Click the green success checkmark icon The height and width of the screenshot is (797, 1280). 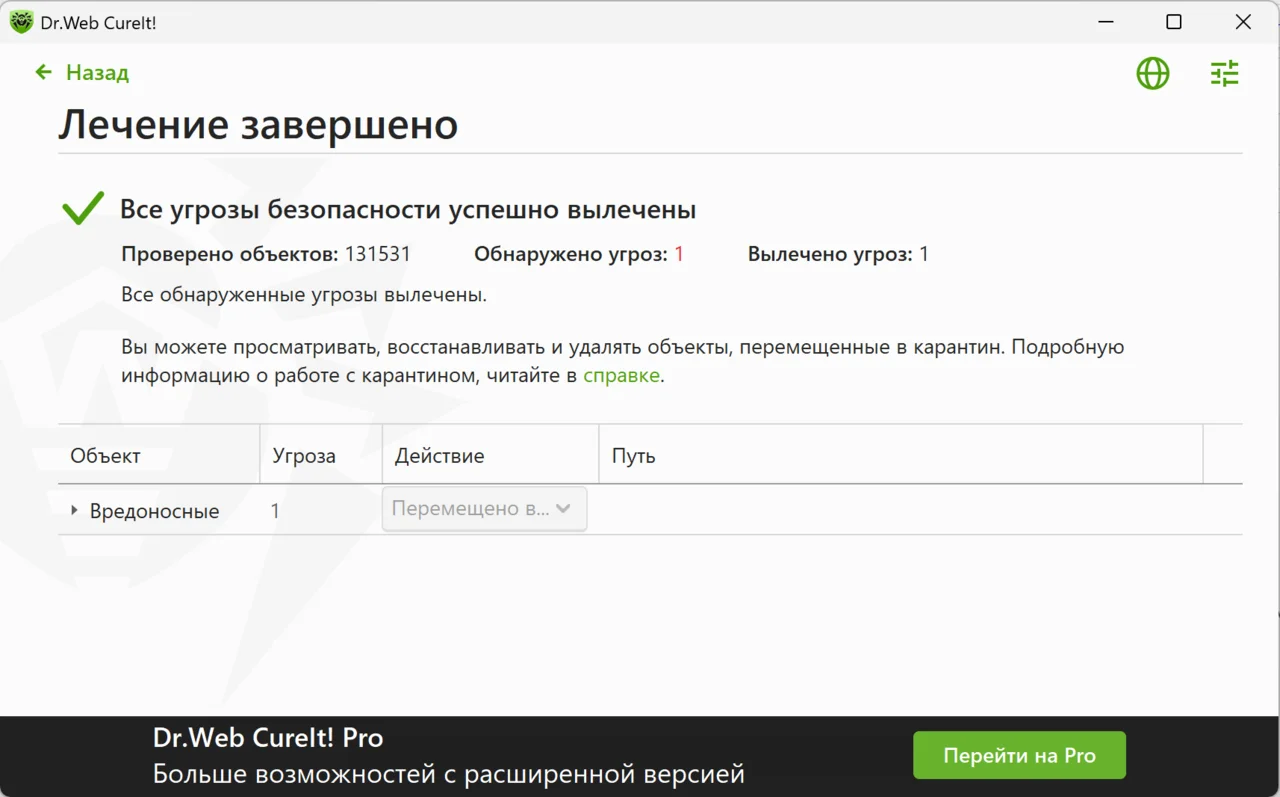tap(83, 208)
